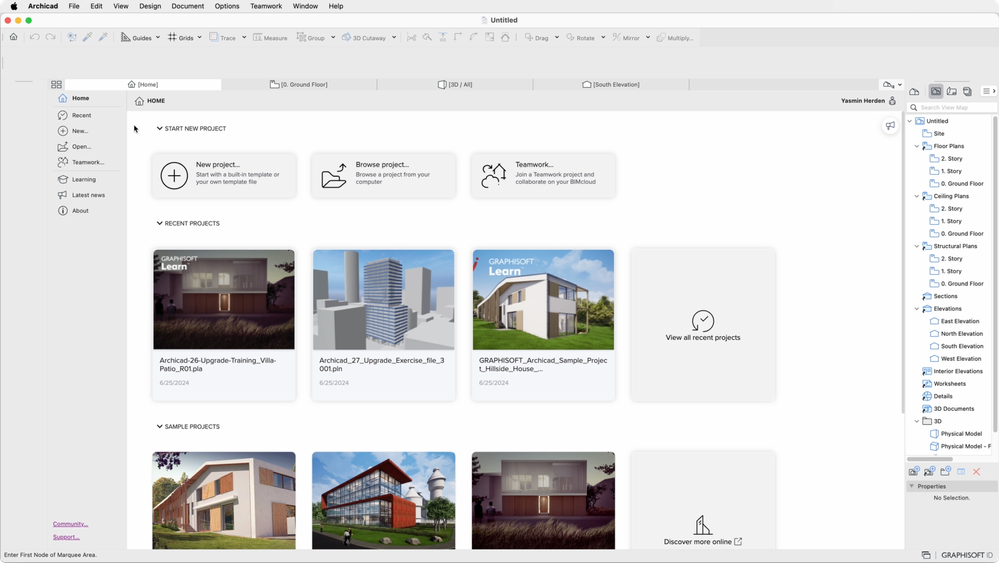
Task: Select the Measure tool in the toolbar
Action: [x=270, y=38]
